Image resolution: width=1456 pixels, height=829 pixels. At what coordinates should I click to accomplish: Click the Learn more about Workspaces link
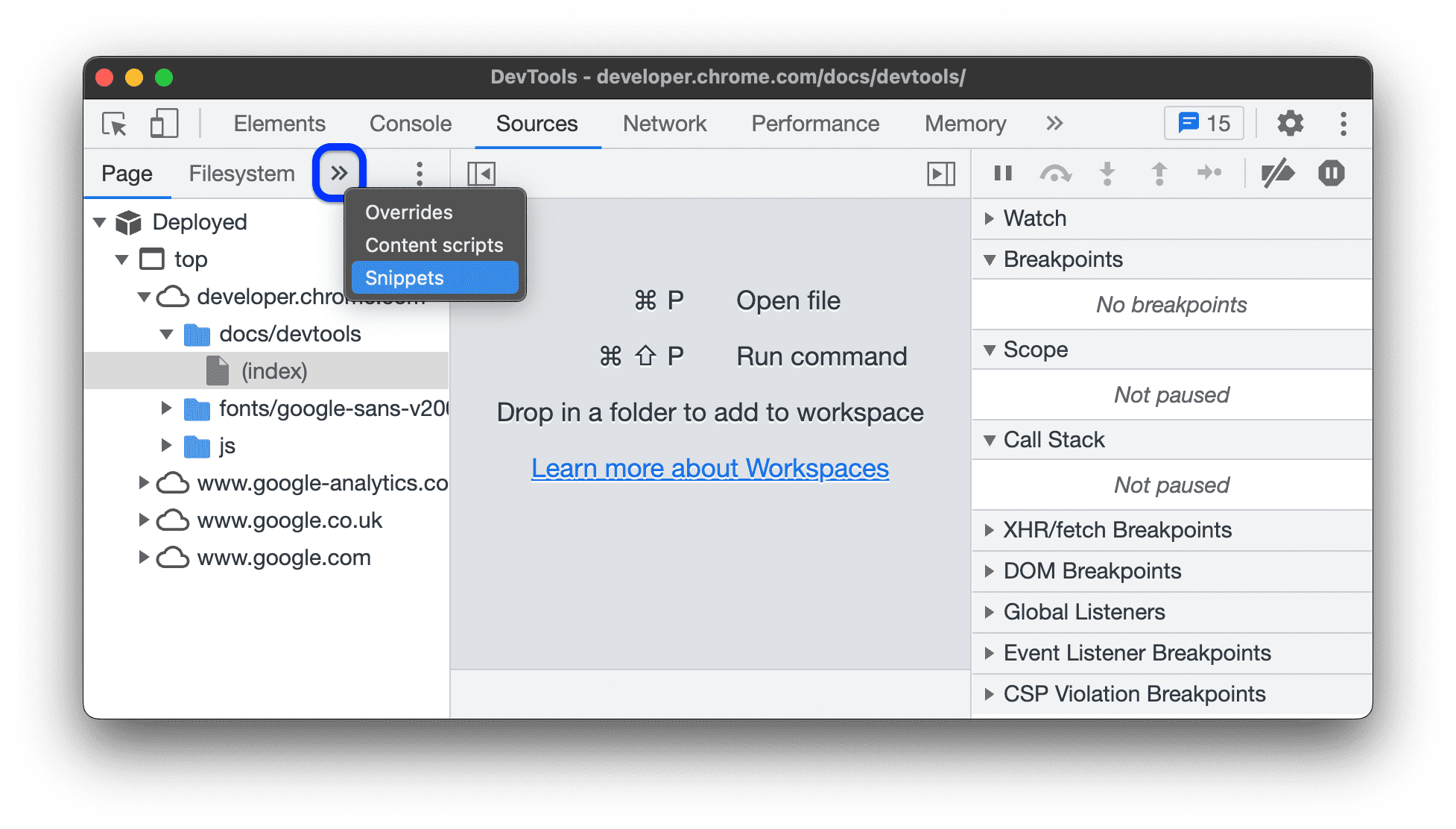pos(709,466)
